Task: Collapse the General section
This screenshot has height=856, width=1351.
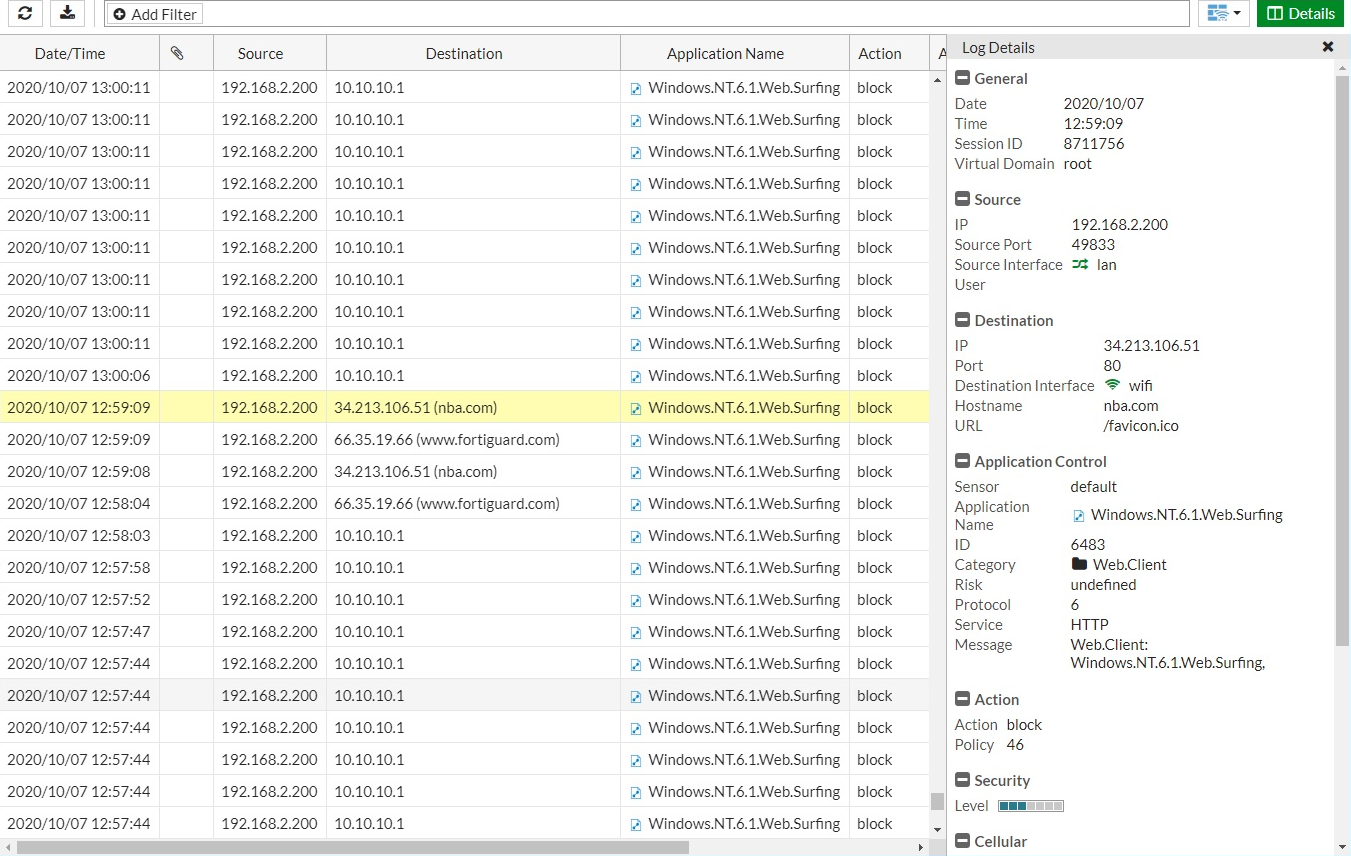Action: pos(962,79)
